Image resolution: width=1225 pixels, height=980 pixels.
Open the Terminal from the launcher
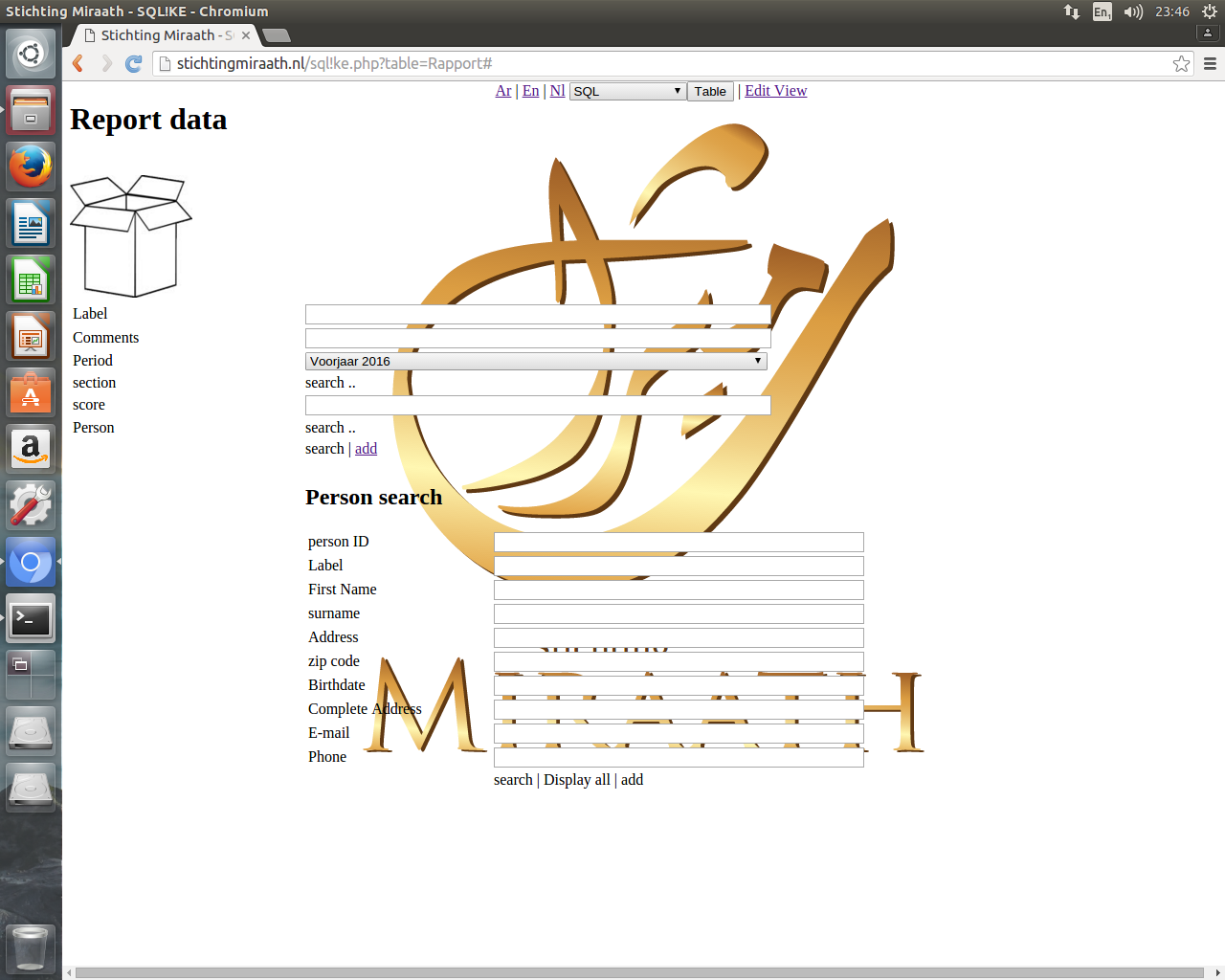point(30,618)
